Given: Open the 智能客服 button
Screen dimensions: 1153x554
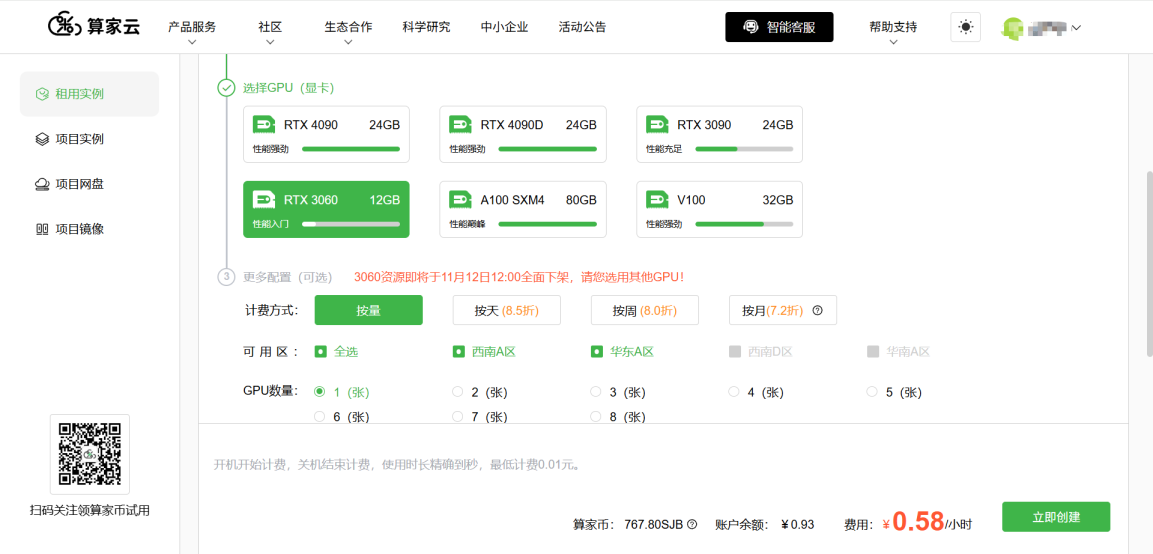Looking at the screenshot, I should 779,27.
